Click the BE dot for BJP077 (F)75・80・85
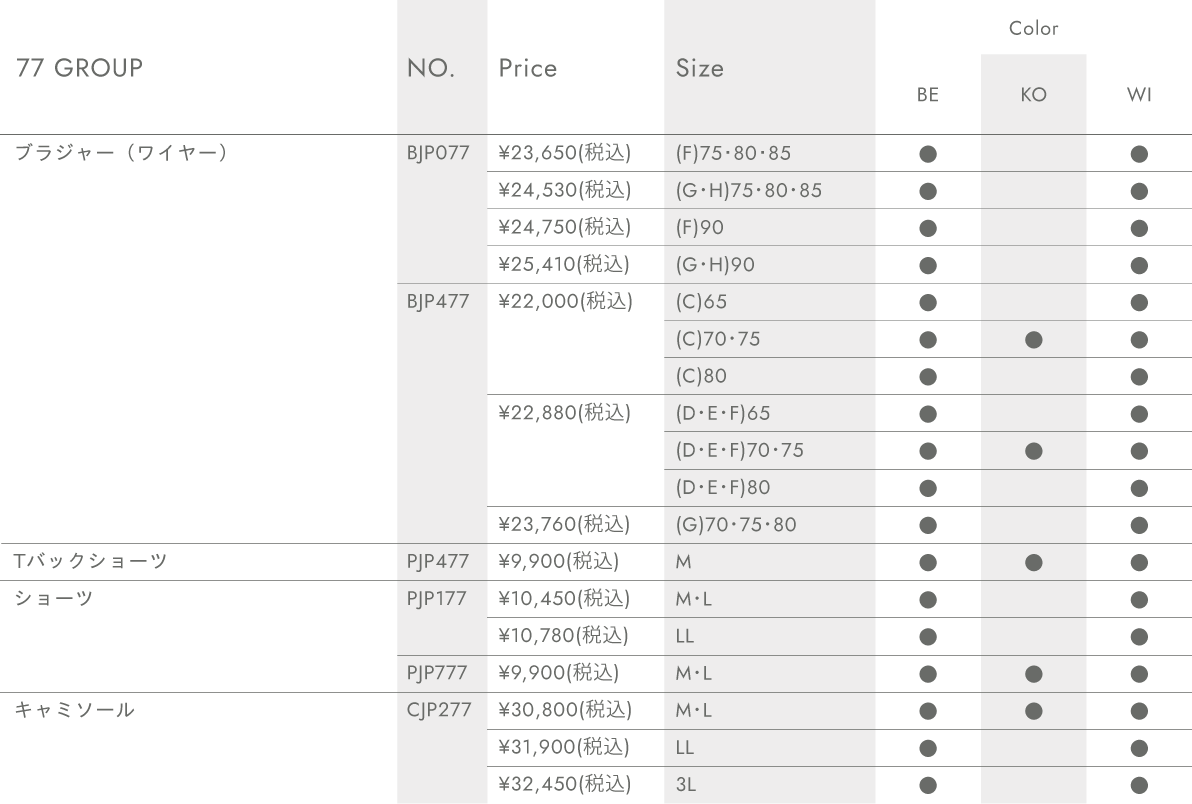This screenshot has height=804, width=1192. coord(927,154)
